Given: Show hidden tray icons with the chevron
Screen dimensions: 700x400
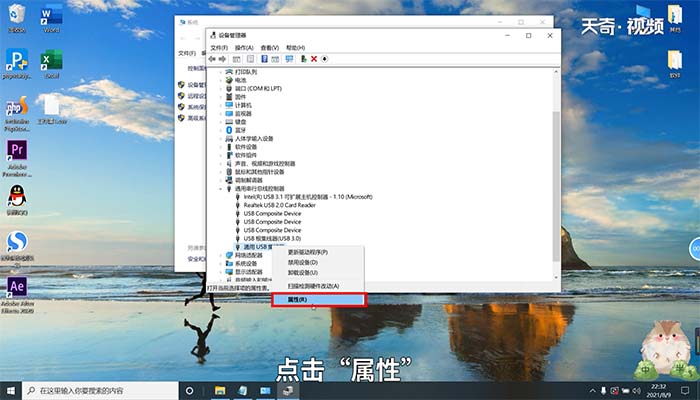Looking at the screenshot, I should tap(592, 391).
